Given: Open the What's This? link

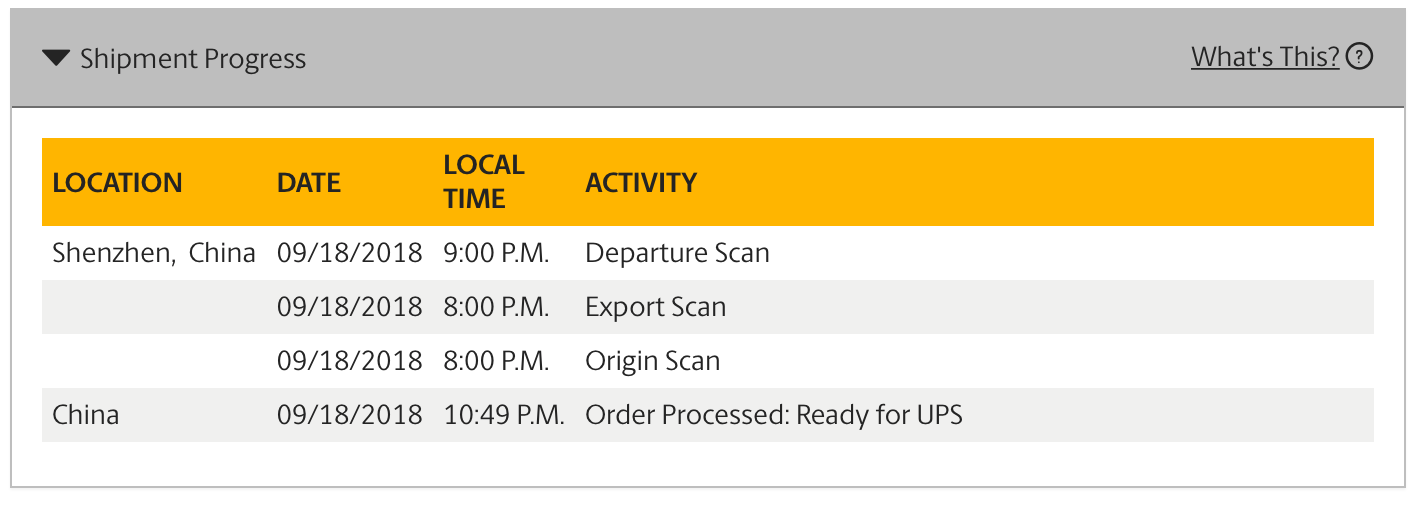Looking at the screenshot, I should point(1265,57).
